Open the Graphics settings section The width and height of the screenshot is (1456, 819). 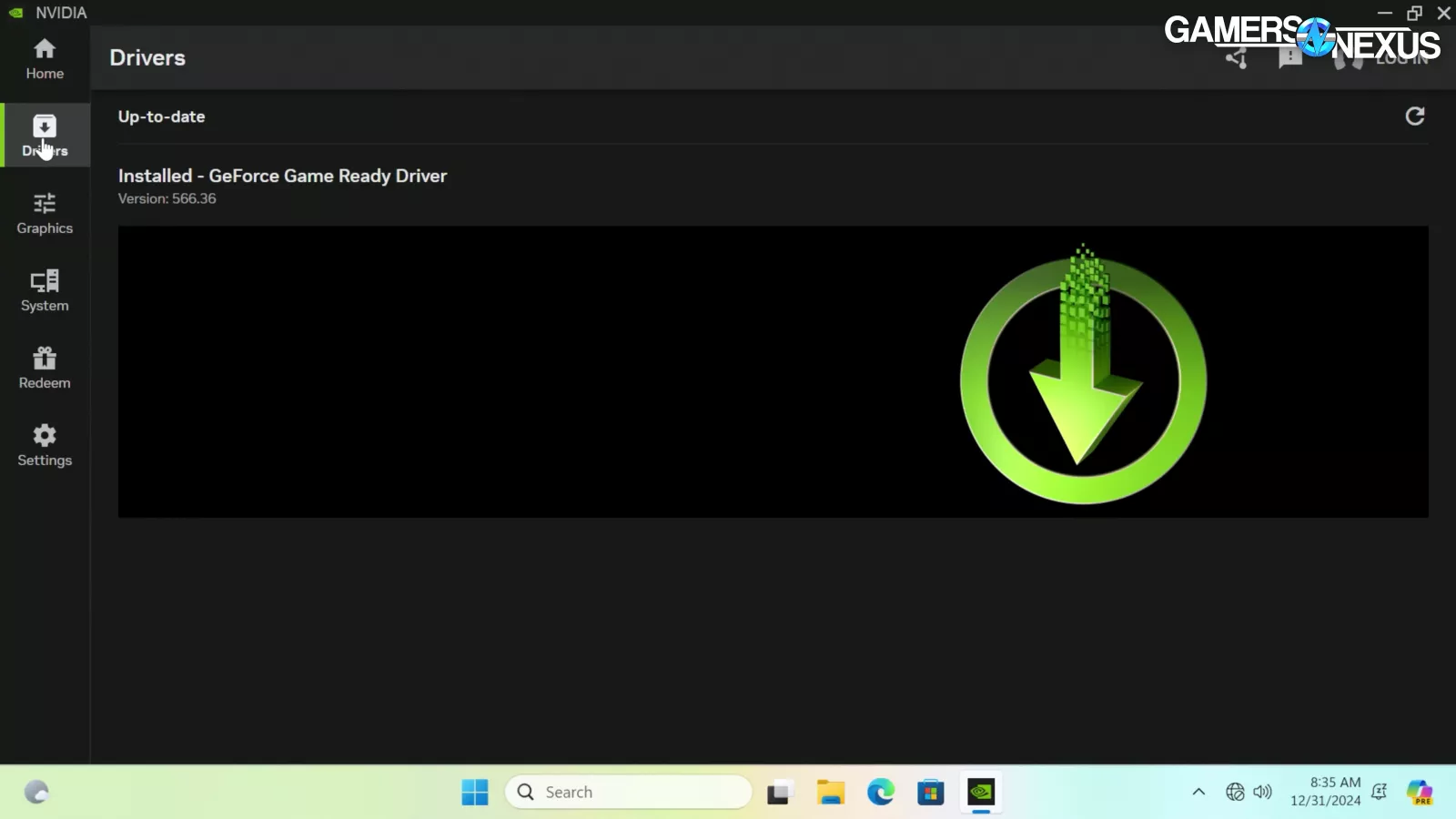point(45,213)
